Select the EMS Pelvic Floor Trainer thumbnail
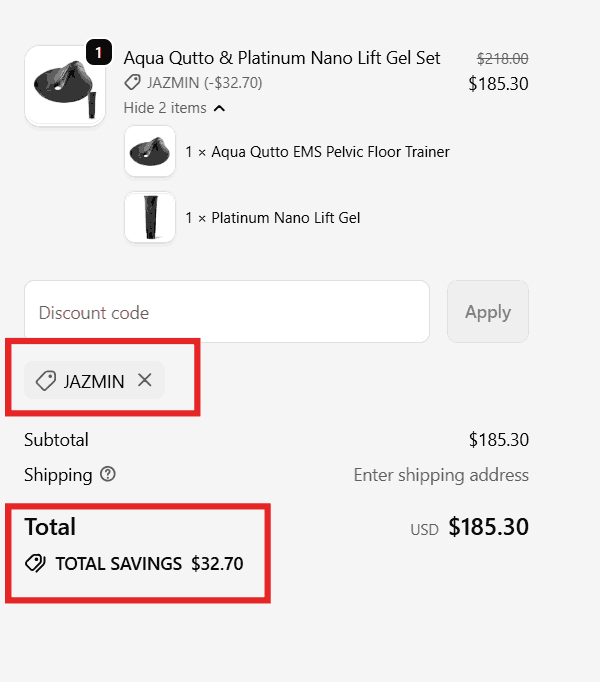This screenshot has width=600, height=682. 150,152
